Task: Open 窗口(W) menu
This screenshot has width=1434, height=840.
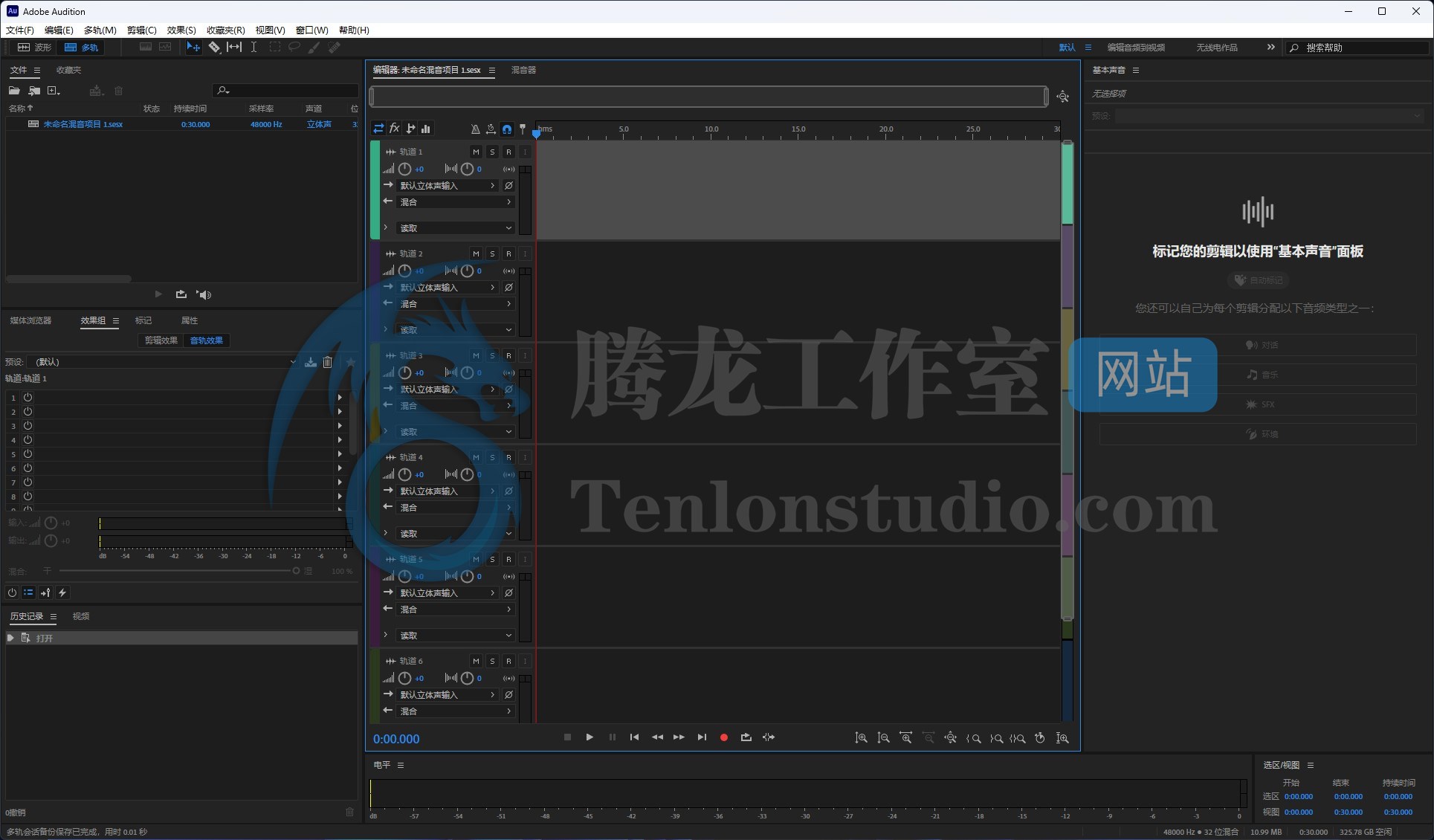Action: (311, 30)
